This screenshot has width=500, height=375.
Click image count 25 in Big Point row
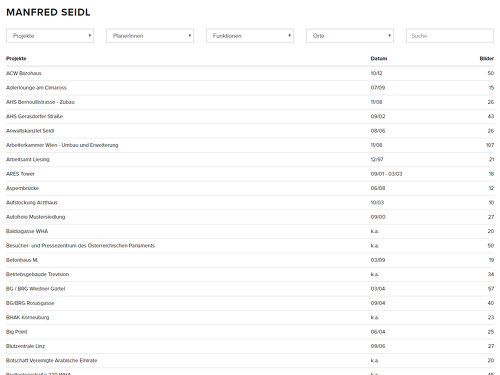click(491, 332)
